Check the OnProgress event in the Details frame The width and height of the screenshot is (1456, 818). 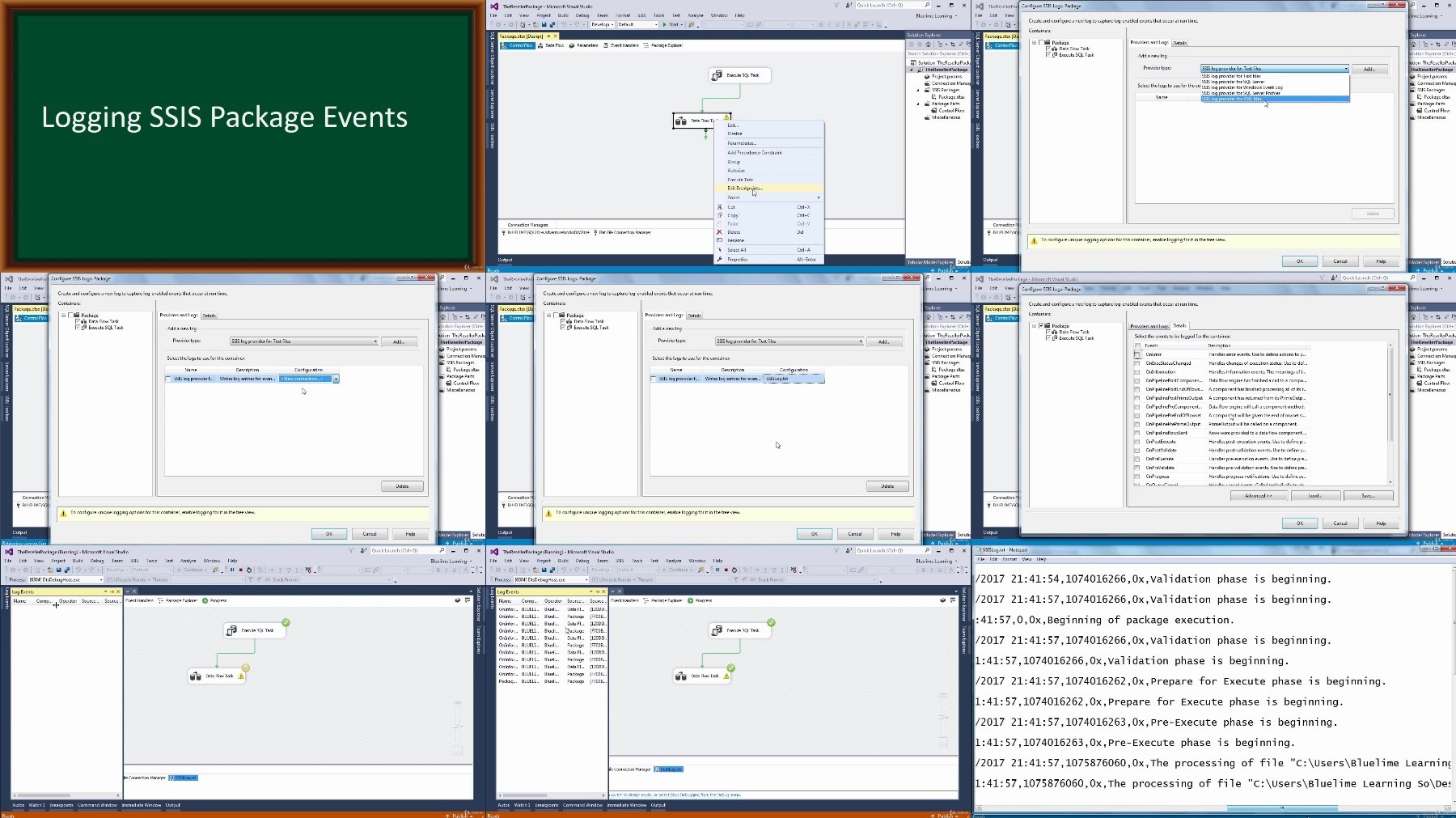pos(1137,477)
